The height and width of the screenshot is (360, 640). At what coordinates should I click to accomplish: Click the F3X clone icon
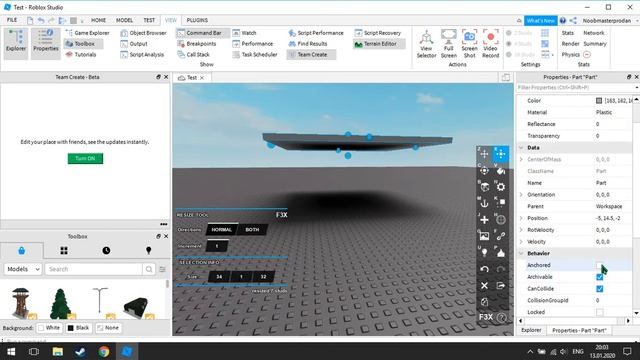point(484,302)
